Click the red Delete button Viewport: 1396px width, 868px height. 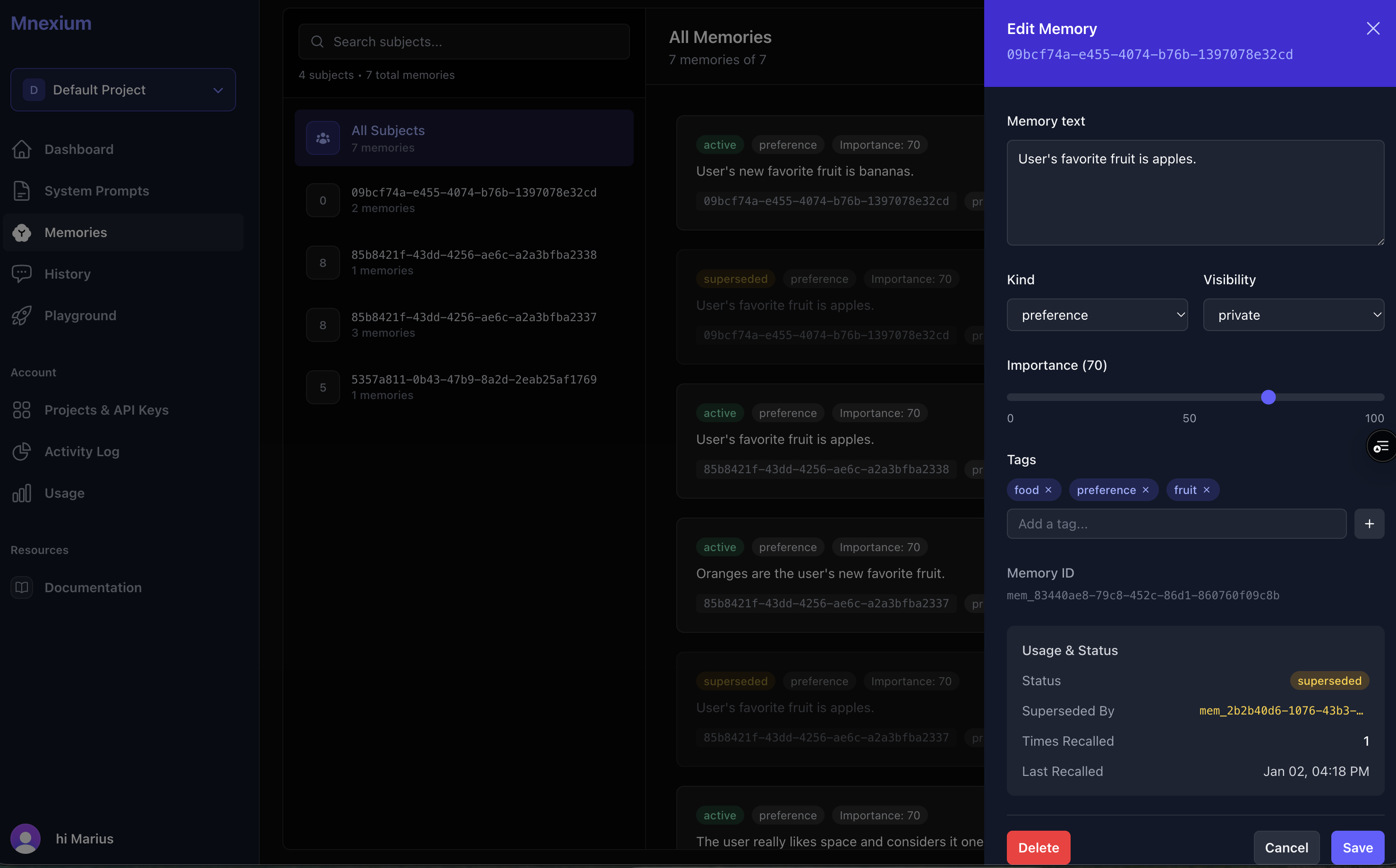[1038, 847]
